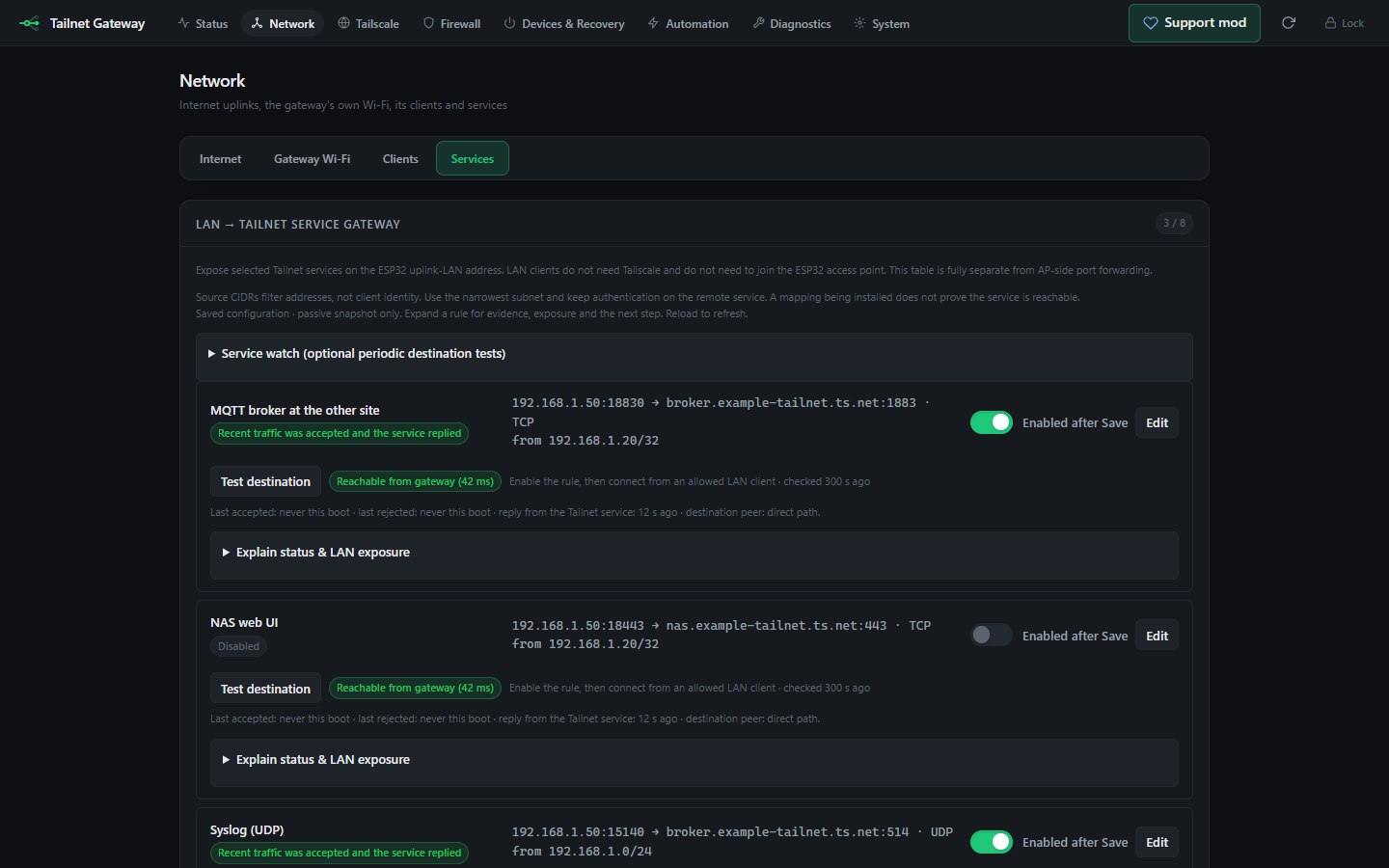Image resolution: width=1389 pixels, height=868 pixels.
Task: Click the Tailnet Gateway logo icon
Action: coord(30,23)
